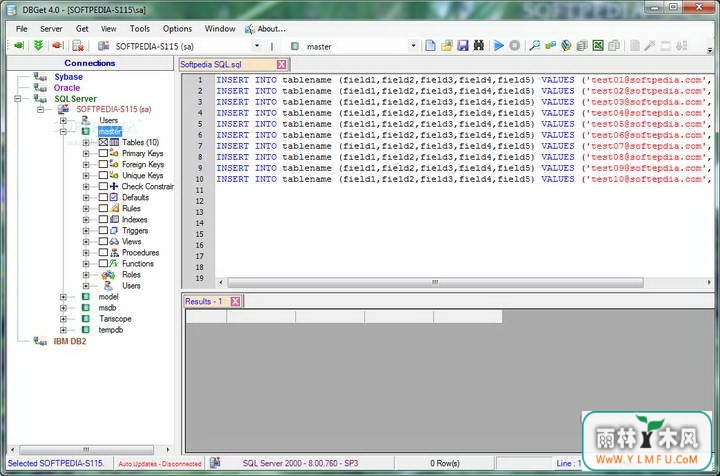Click the red disconnect plug icon
720x476 pixels.
57,46
